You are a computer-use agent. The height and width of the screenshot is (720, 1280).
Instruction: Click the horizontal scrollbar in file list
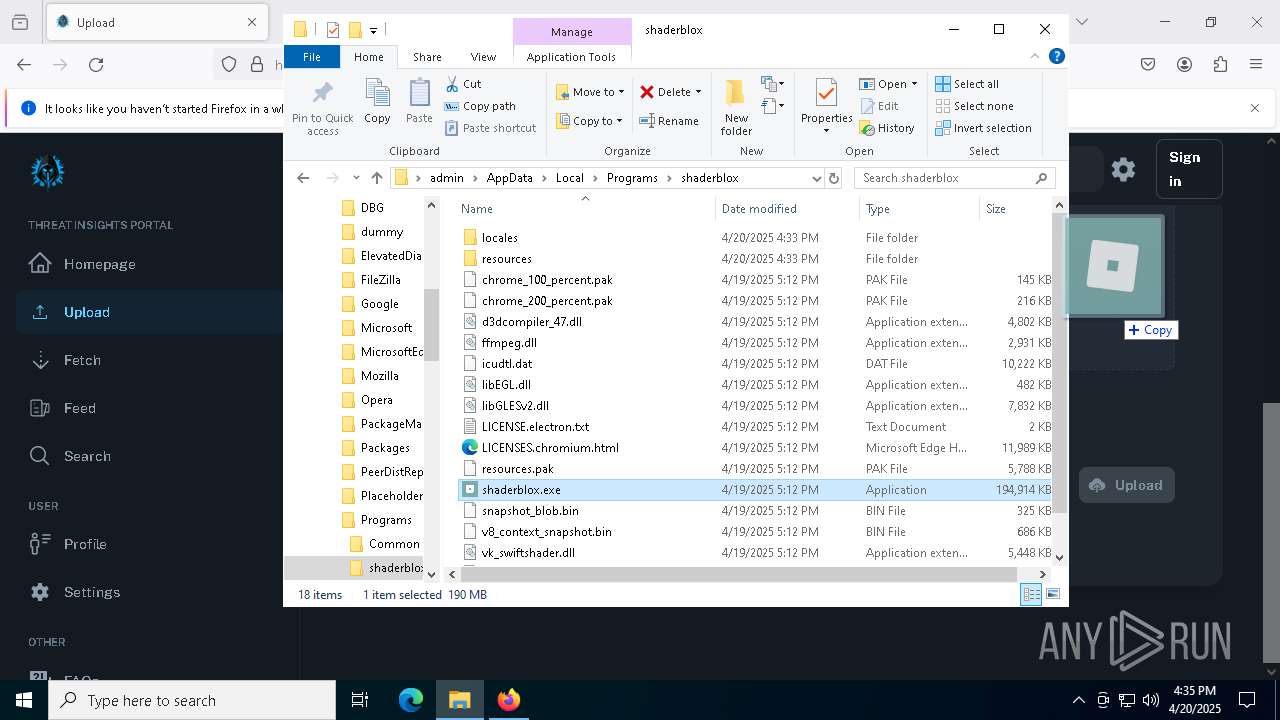click(x=739, y=574)
